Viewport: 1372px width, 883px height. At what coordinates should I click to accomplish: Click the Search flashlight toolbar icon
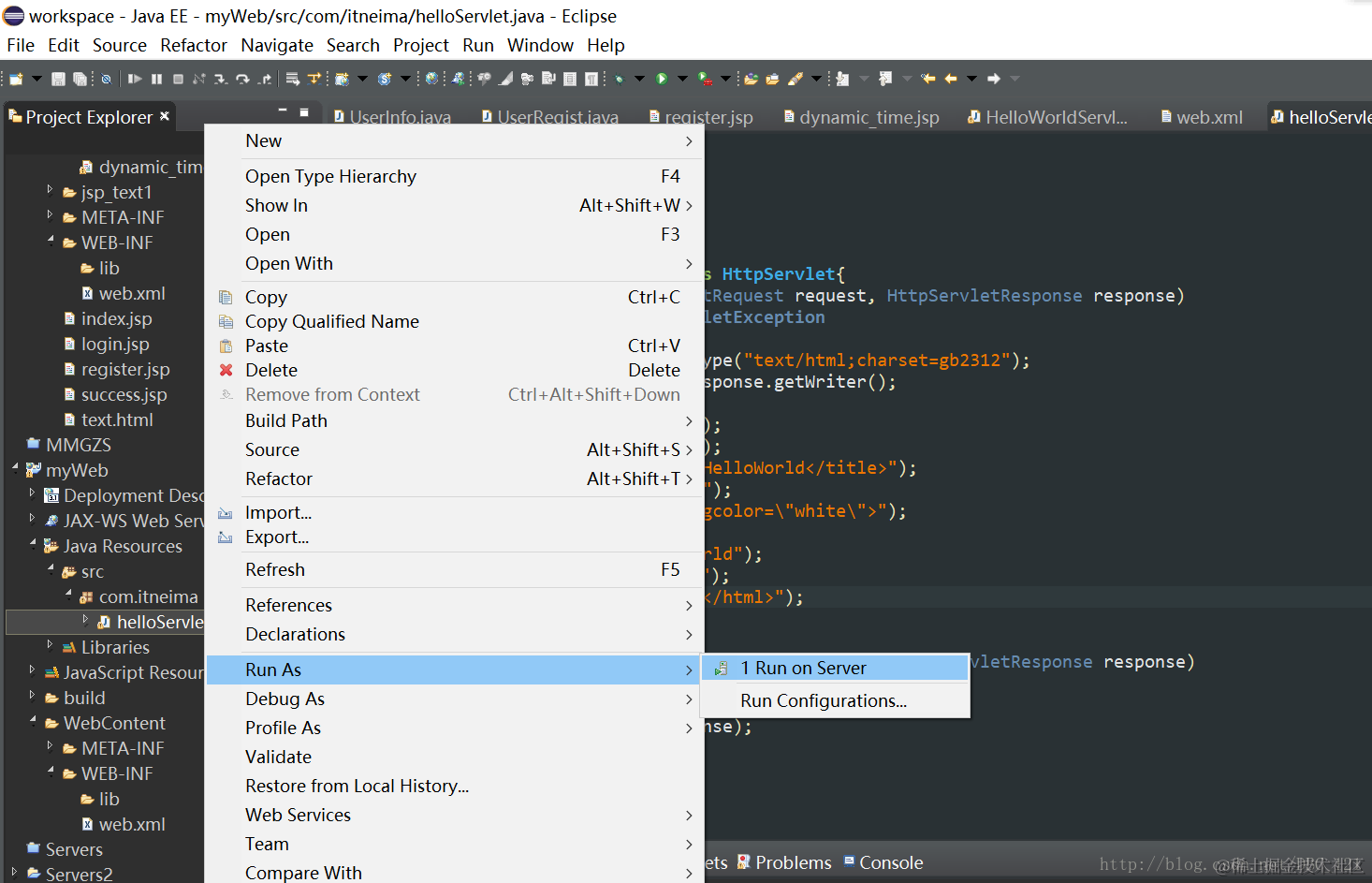tap(795, 79)
